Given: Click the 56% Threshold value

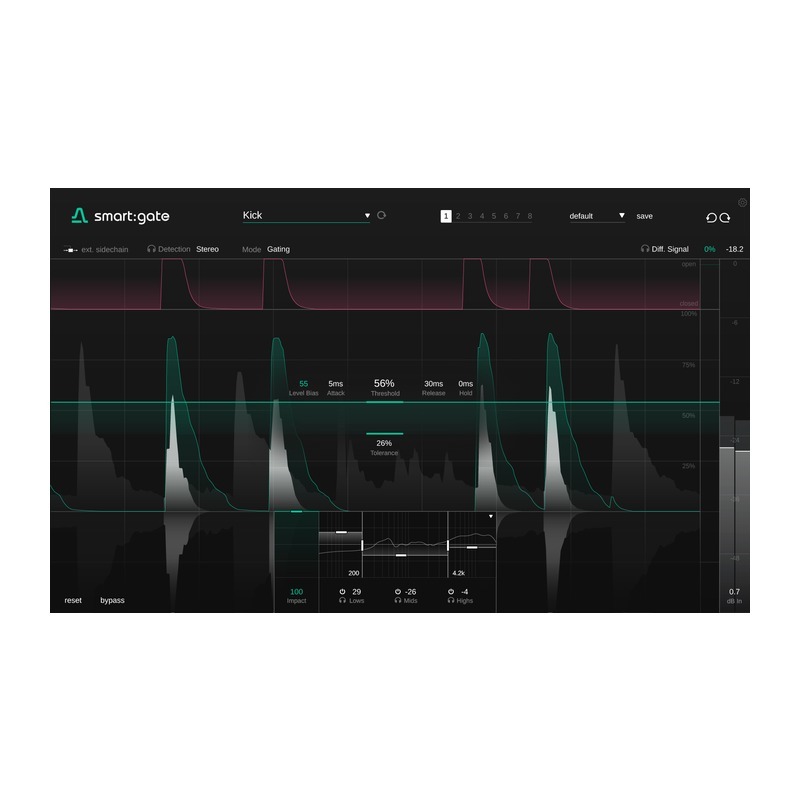Looking at the screenshot, I should pos(384,383).
